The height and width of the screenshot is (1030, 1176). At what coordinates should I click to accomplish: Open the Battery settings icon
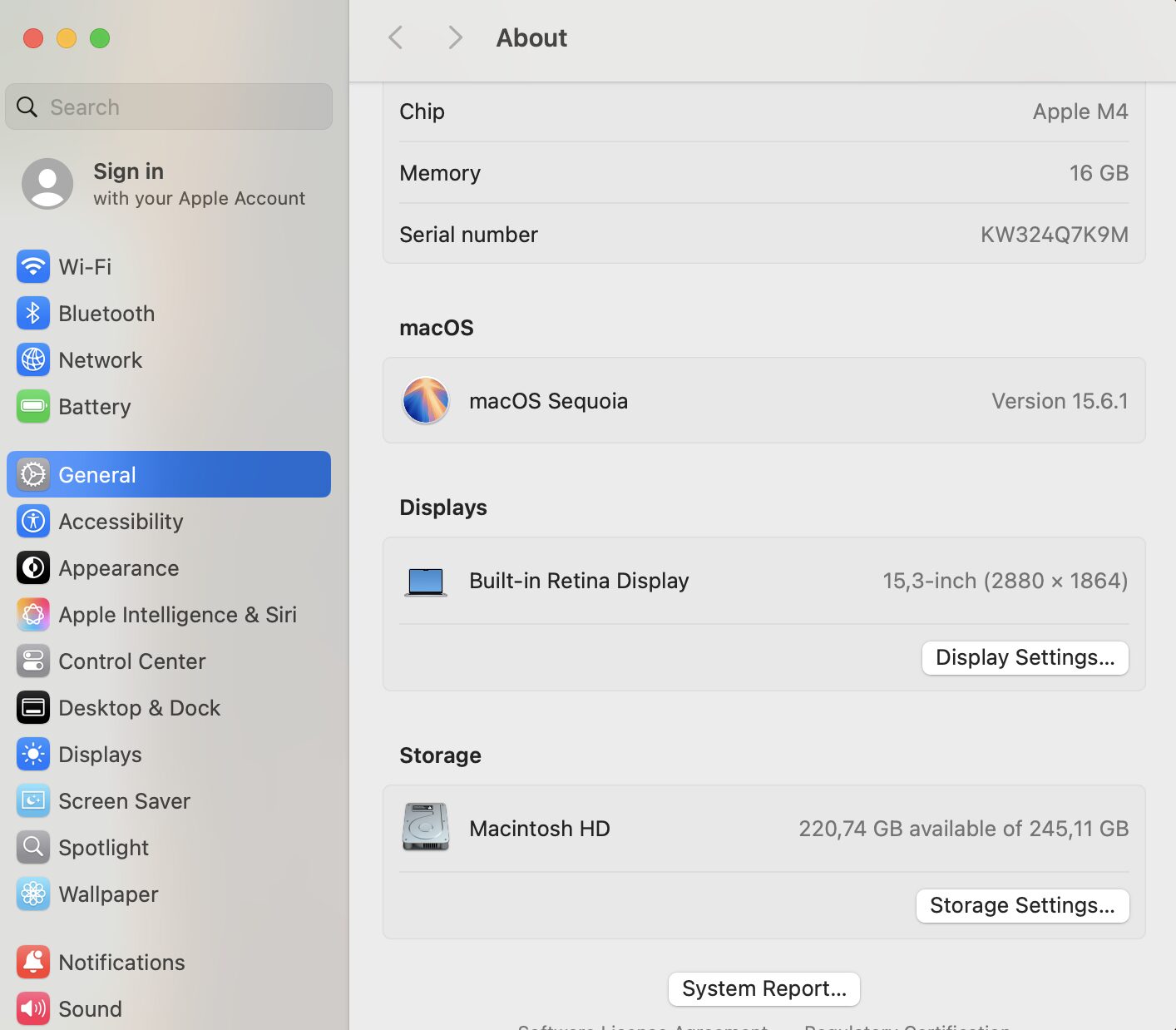(x=33, y=407)
